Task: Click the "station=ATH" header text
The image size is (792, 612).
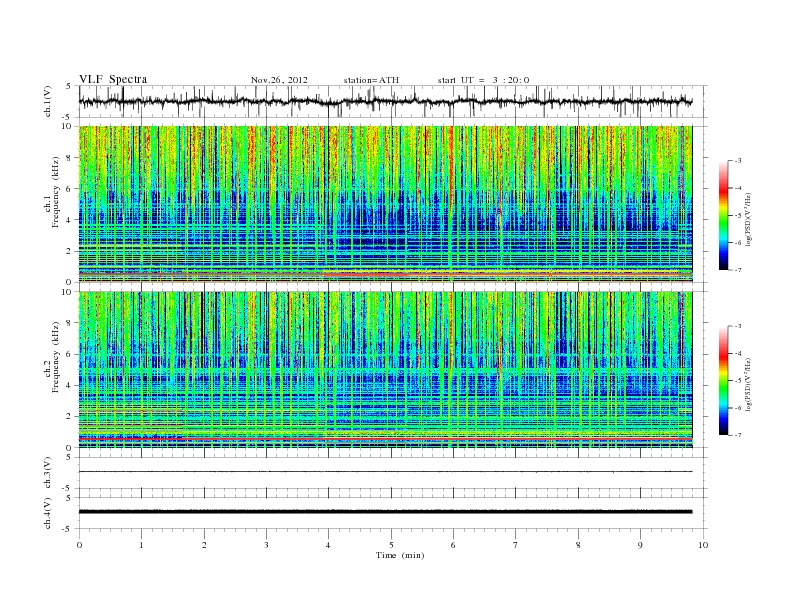Action: pyautogui.click(x=371, y=80)
